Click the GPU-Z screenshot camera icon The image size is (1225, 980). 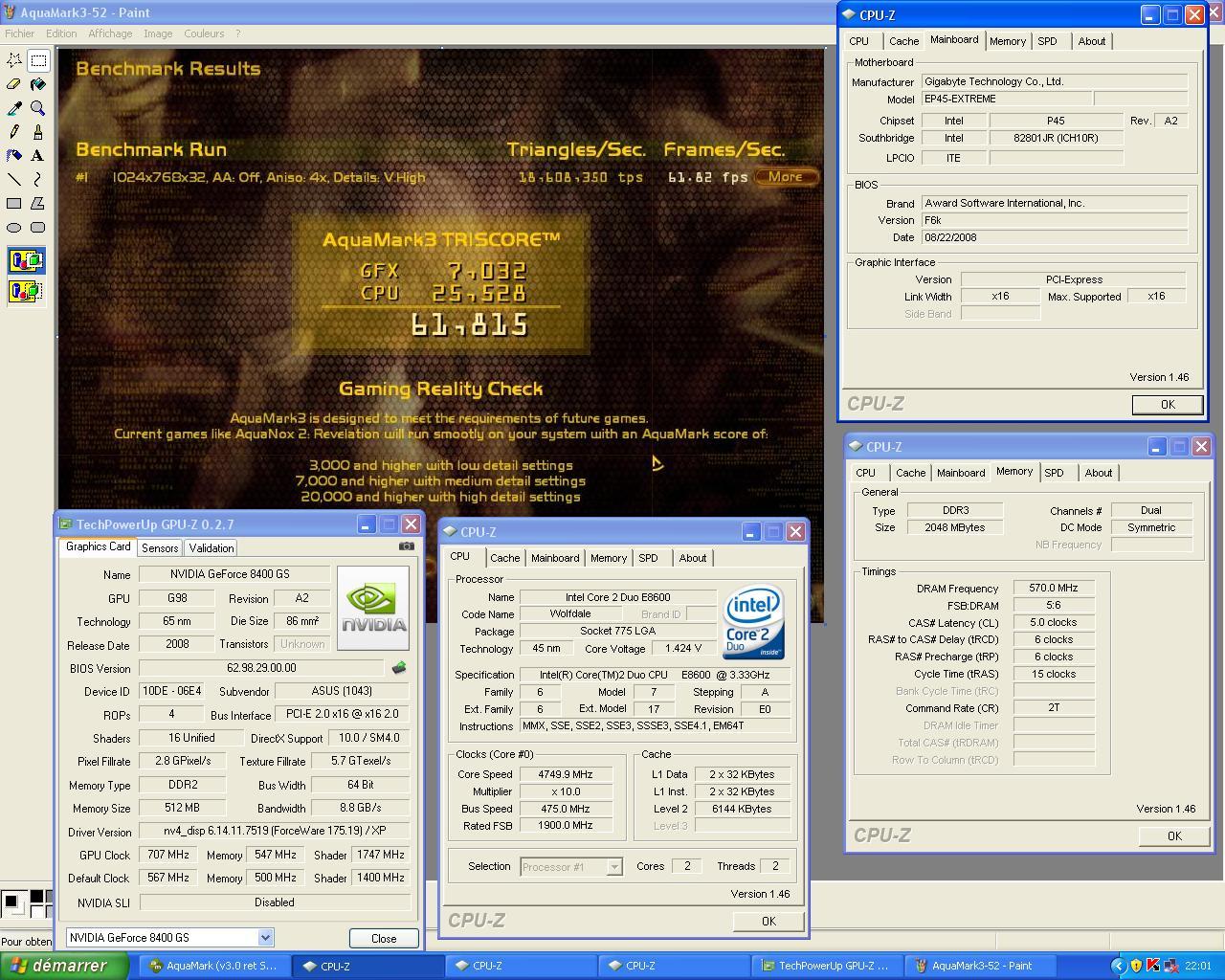click(407, 546)
